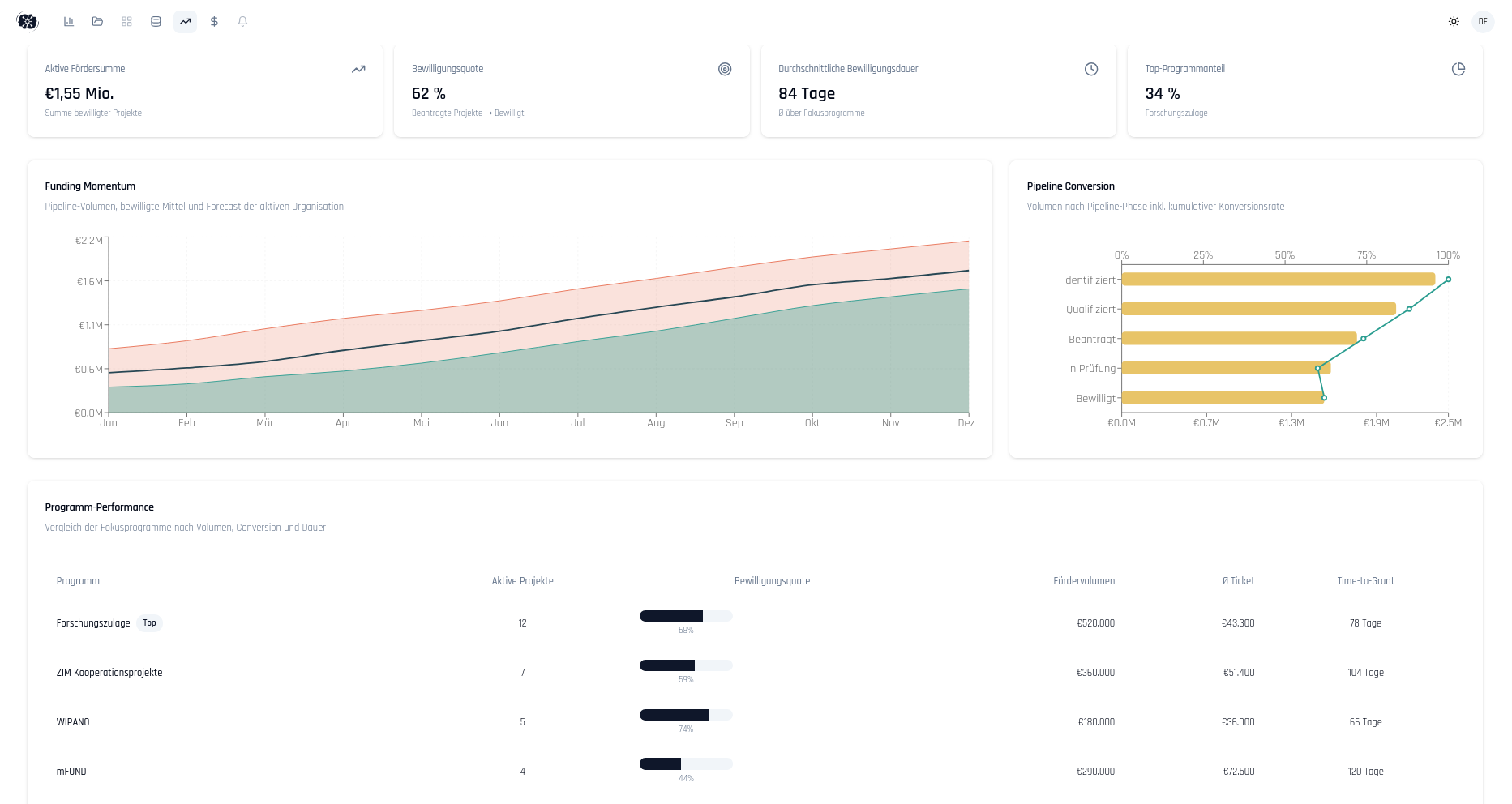1512x804 pixels.
Task: Open the bar chart navigation icon
Action: pyautogui.click(x=69, y=22)
